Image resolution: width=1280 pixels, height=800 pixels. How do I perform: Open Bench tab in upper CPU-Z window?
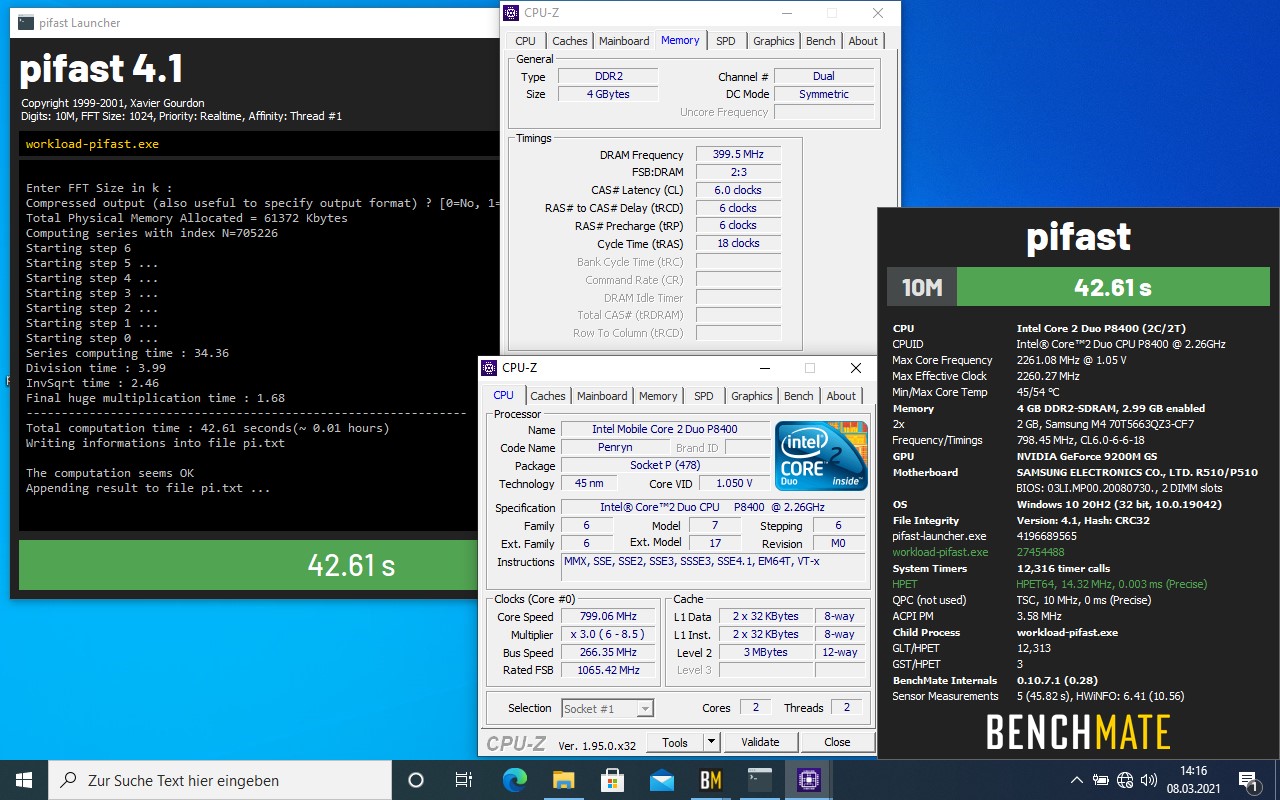click(x=821, y=41)
